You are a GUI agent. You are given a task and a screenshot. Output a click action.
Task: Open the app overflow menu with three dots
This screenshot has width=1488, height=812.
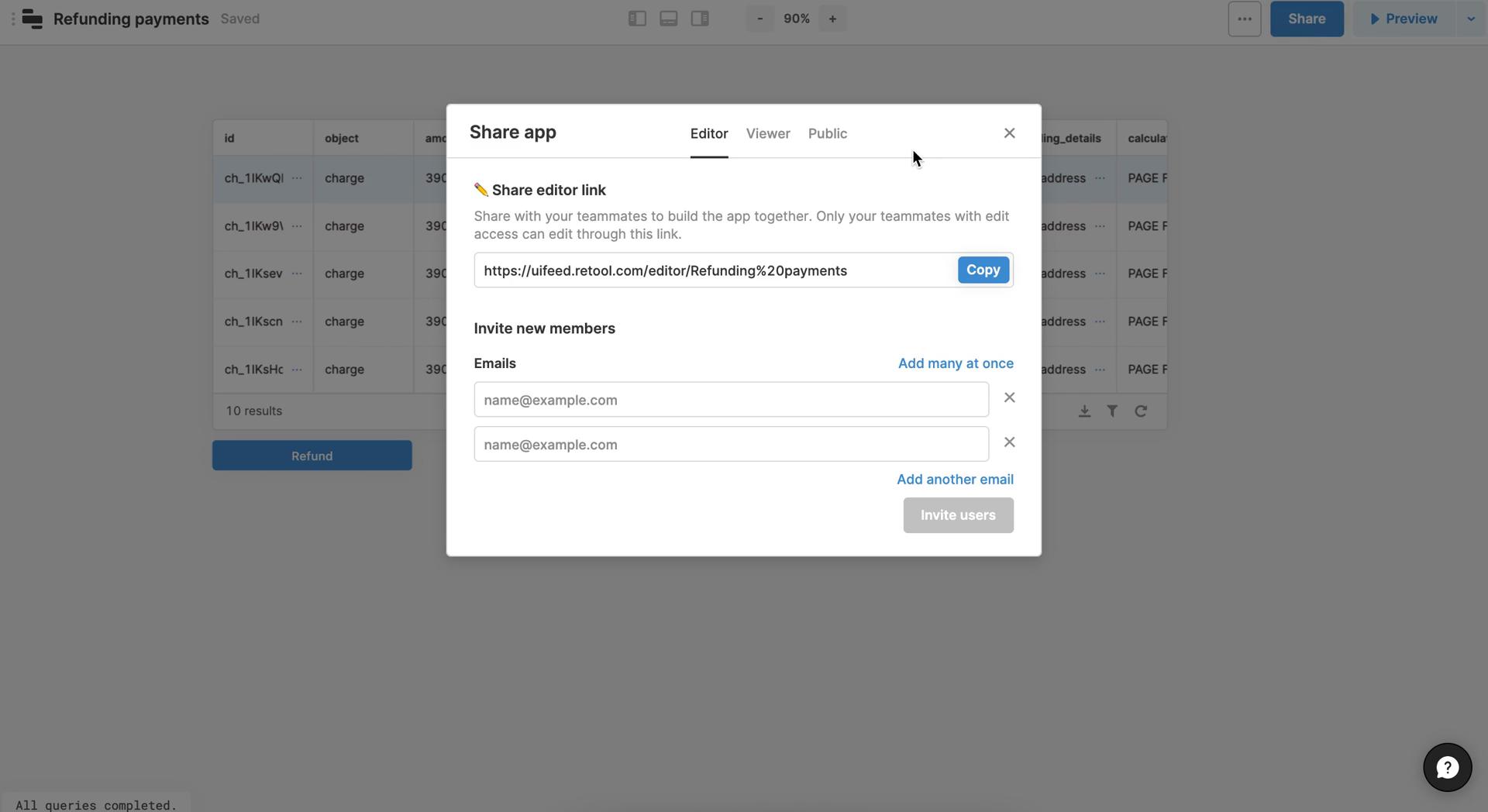[1244, 18]
